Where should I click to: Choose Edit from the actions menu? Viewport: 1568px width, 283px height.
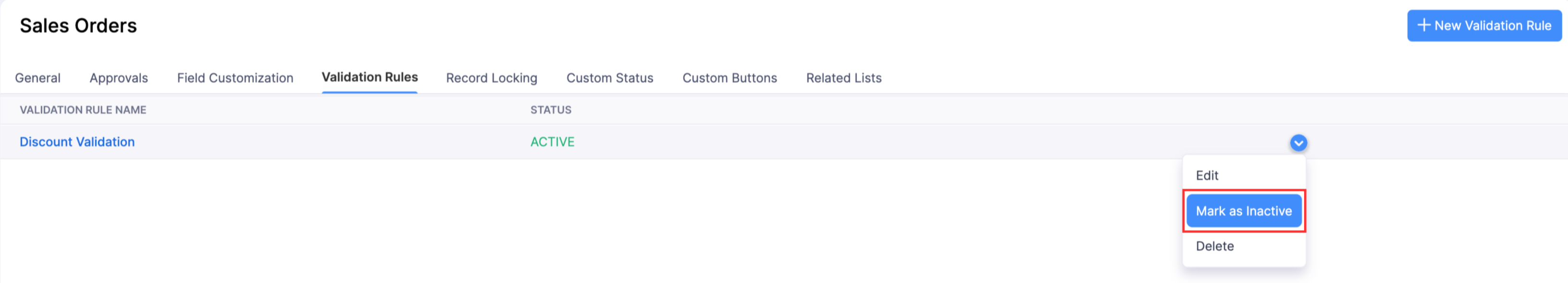[1208, 175]
